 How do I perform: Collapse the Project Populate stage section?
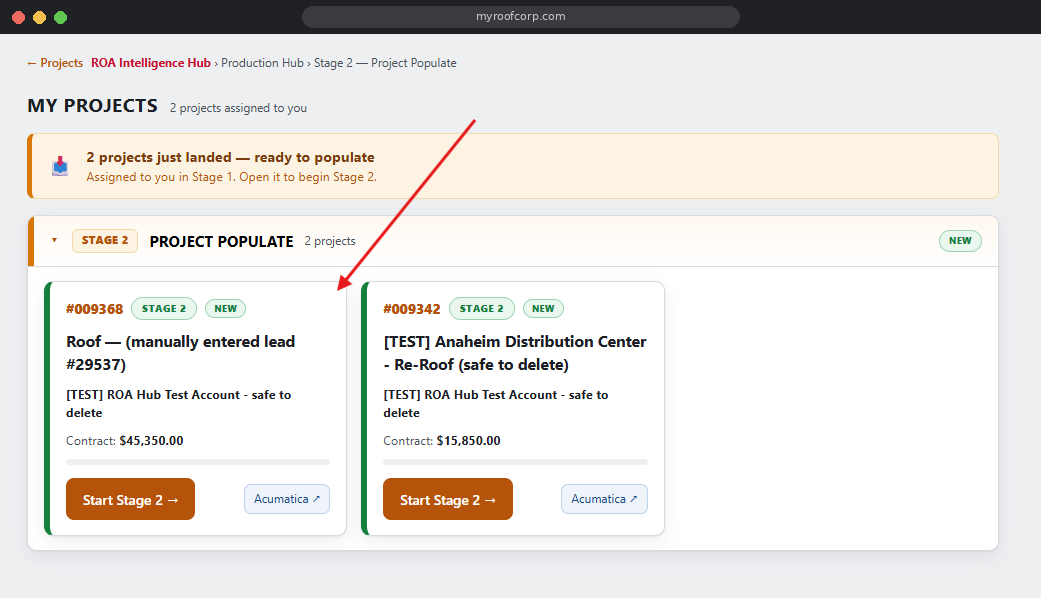(x=54, y=240)
